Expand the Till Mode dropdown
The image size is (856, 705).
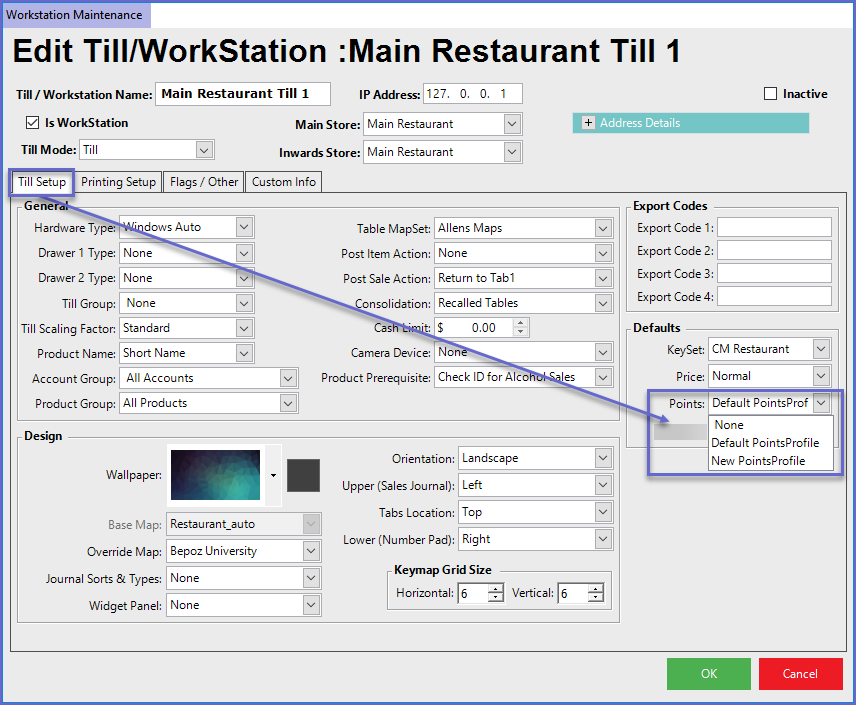point(204,150)
